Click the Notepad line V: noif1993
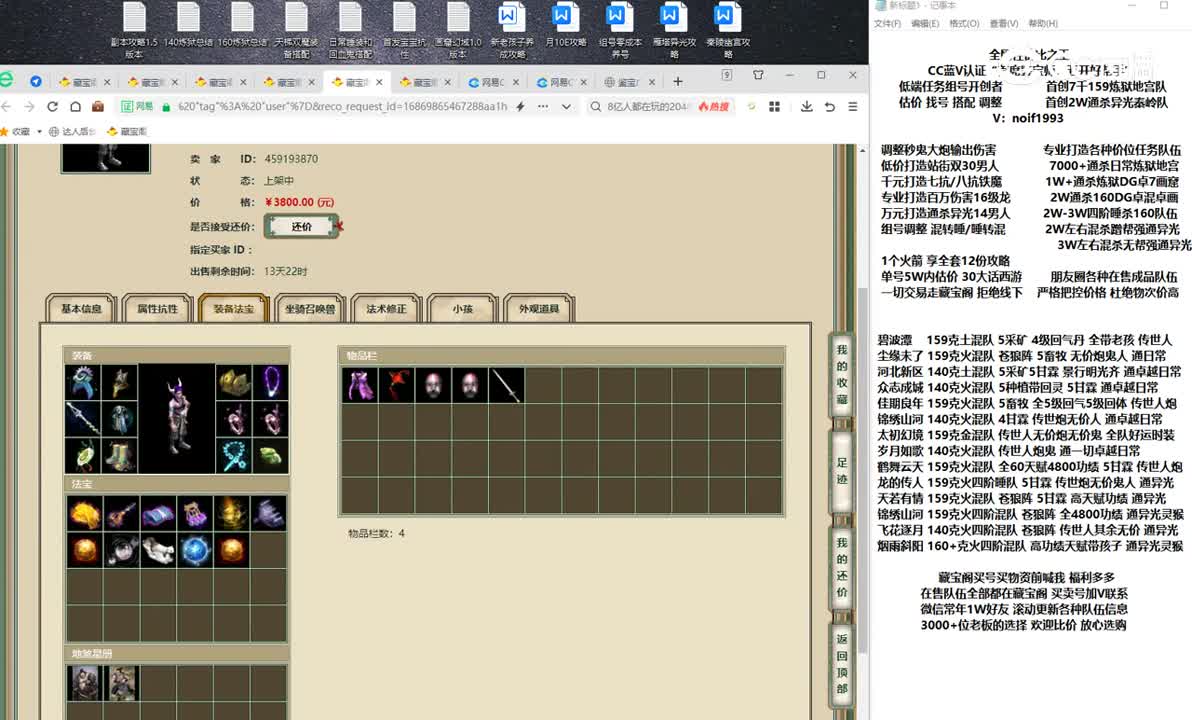This screenshot has height=720, width=1192. point(1028,118)
